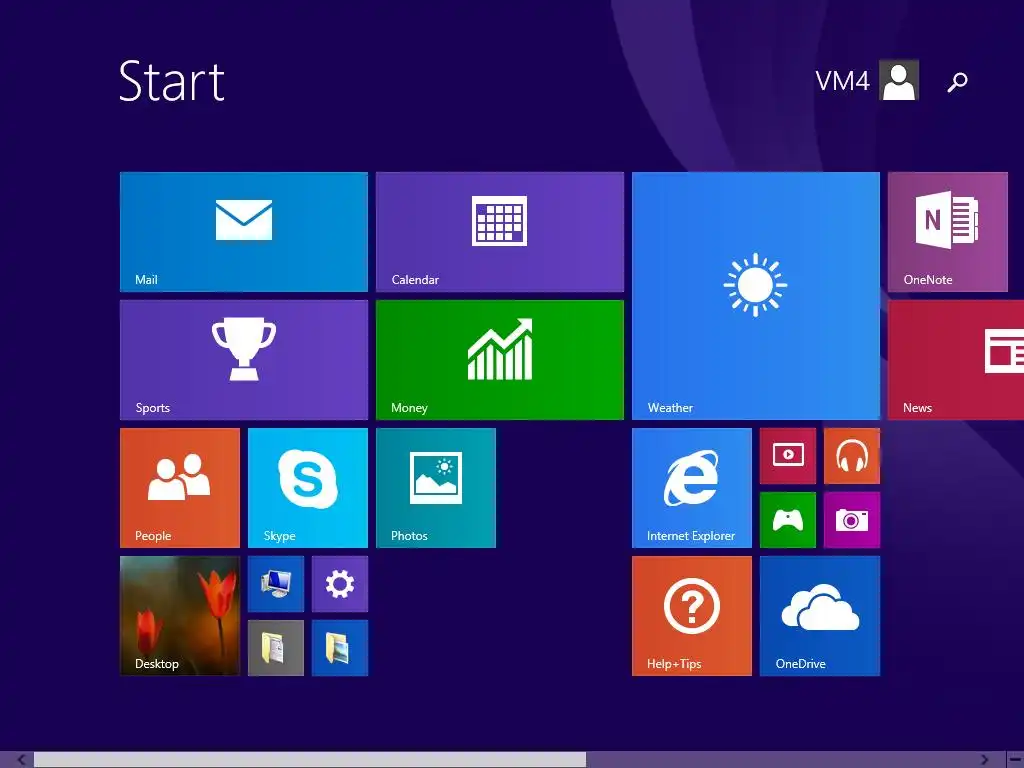Launch Skype tile
The height and width of the screenshot is (768, 1024).
tap(308, 488)
